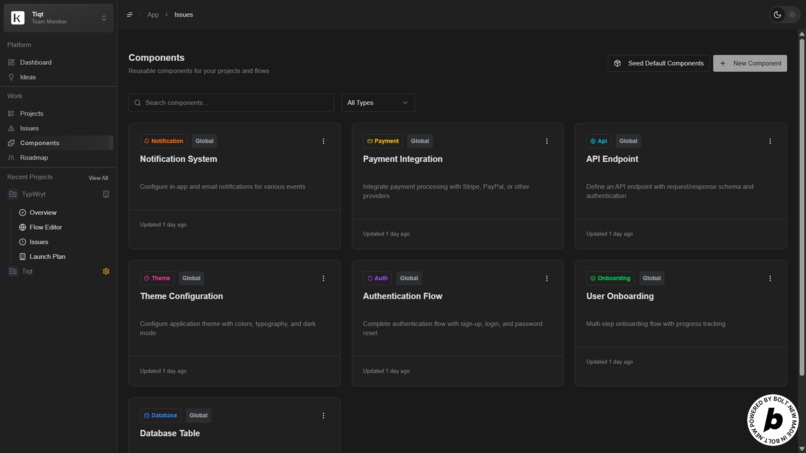The height and width of the screenshot is (453, 806).
Task: Click the orange Notification type tag
Action: coord(163,141)
